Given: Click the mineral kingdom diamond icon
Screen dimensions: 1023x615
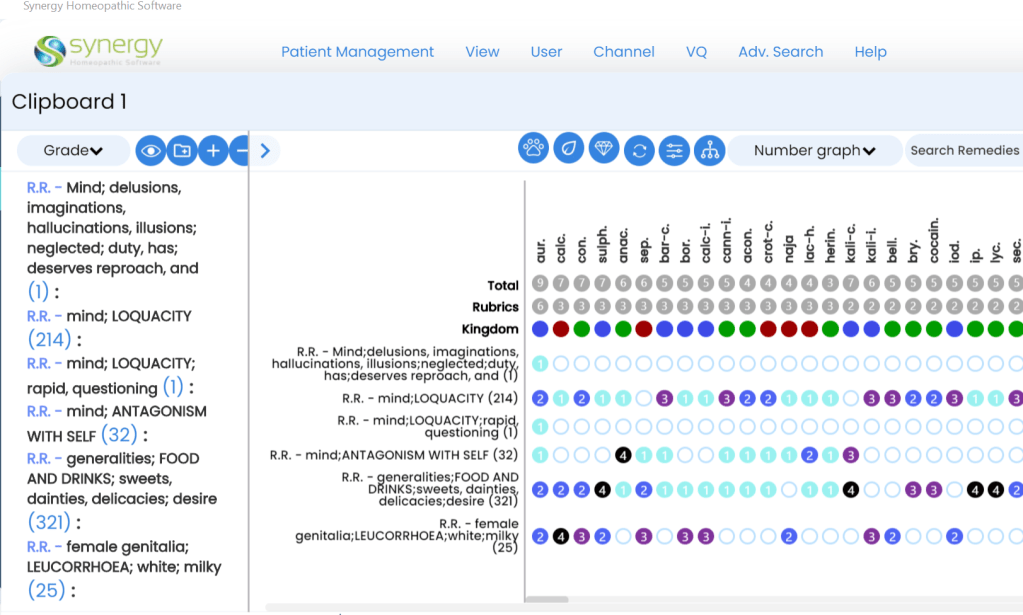Looking at the screenshot, I should pos(604,149).
